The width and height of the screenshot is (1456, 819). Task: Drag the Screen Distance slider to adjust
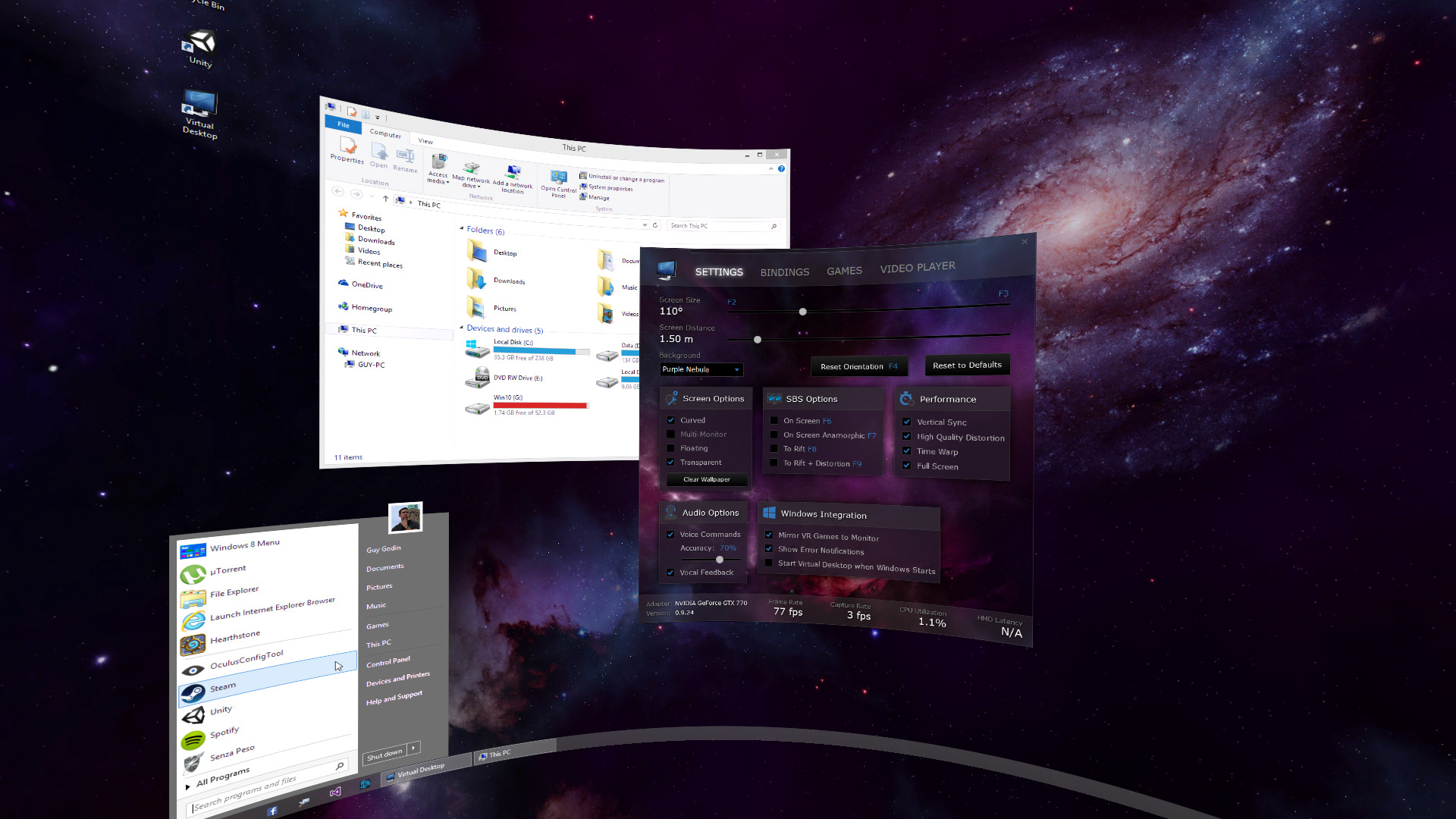(x=758, y=339)
